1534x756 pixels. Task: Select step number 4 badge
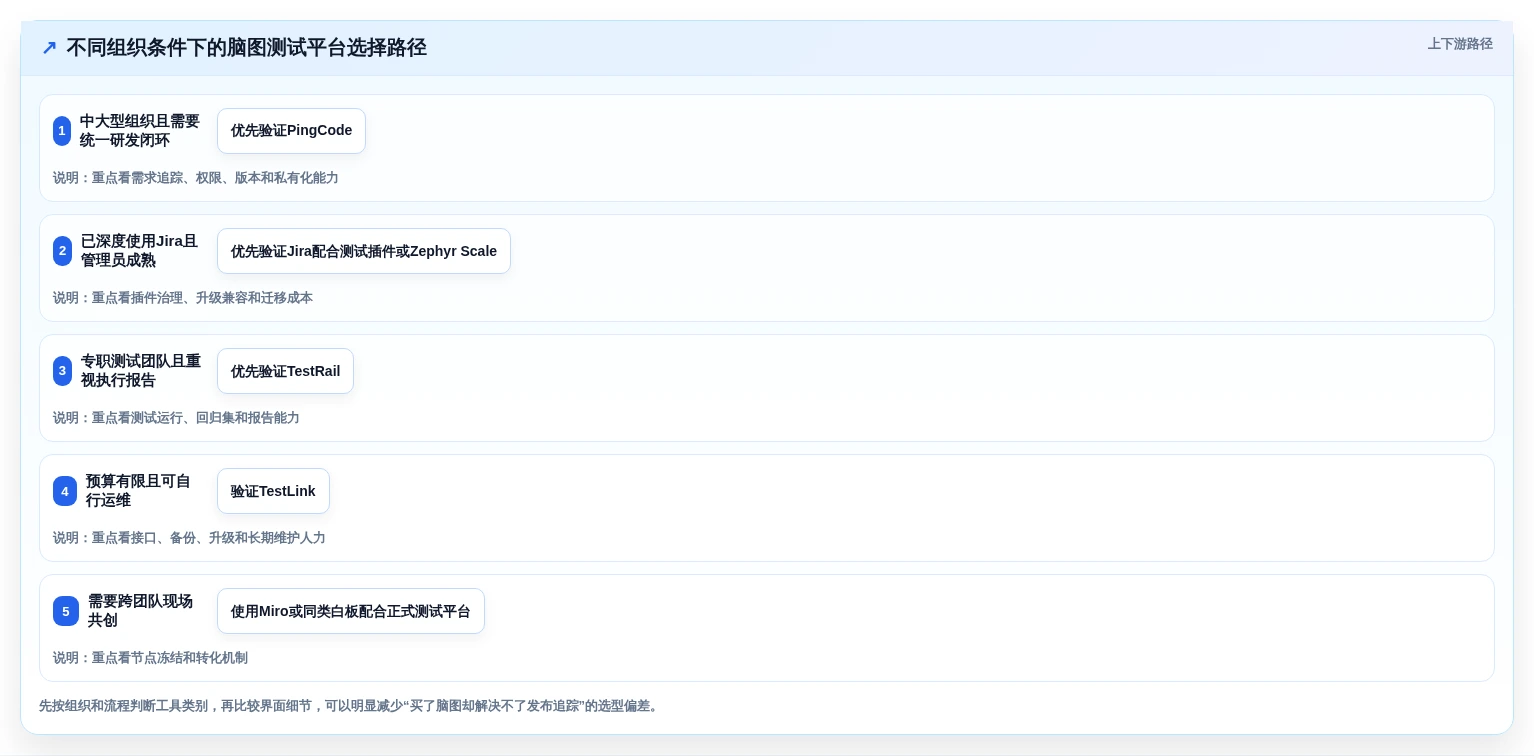pos(65,491)
